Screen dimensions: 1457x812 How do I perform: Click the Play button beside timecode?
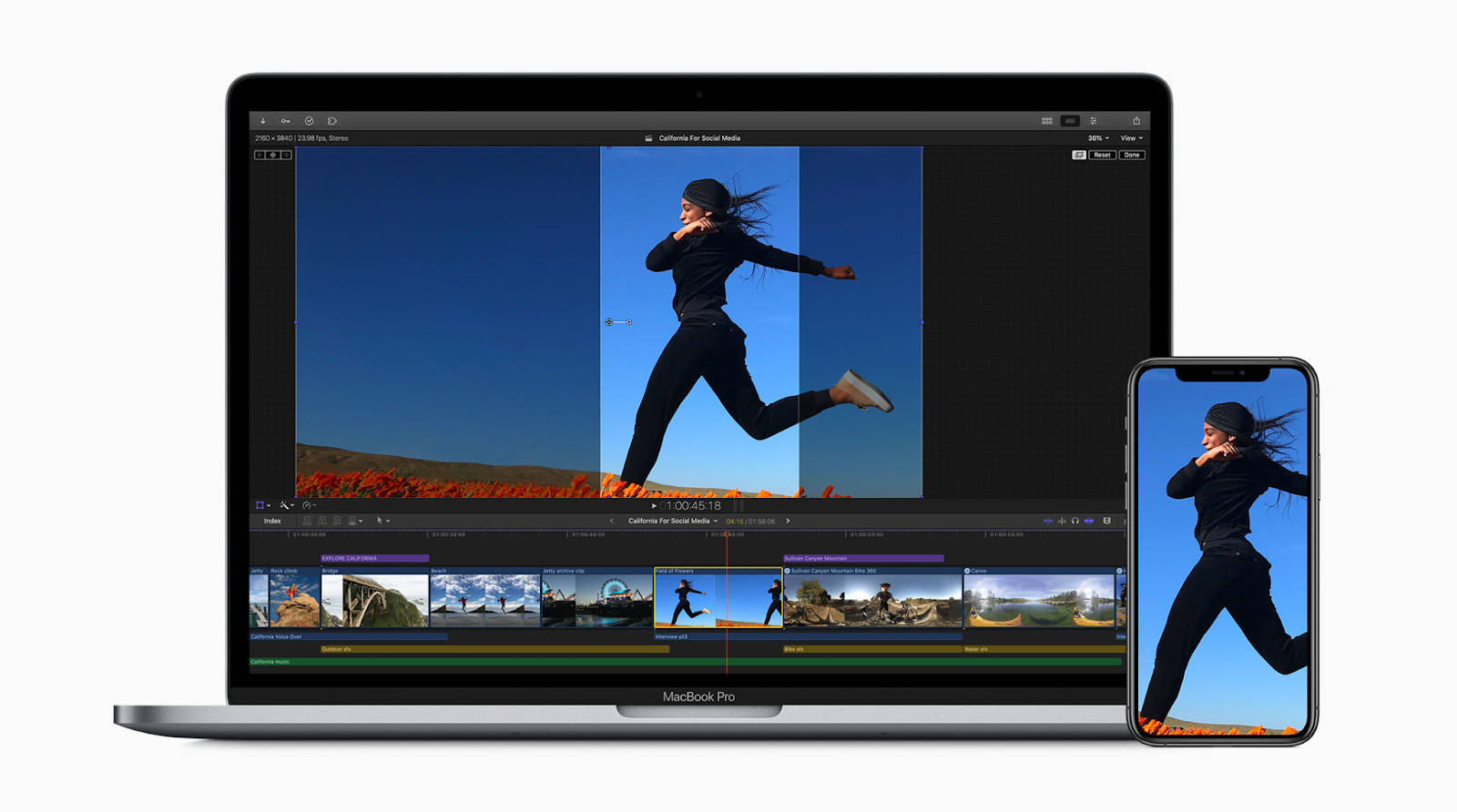click(x=654, y=506)
